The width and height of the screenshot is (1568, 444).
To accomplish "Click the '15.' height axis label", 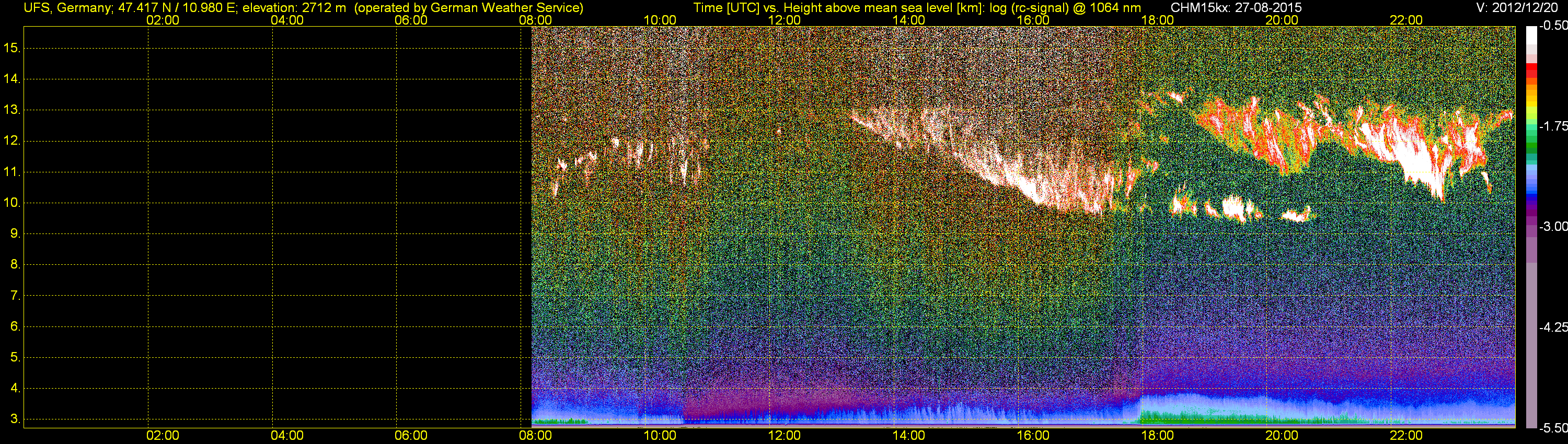I will (12, 48).
